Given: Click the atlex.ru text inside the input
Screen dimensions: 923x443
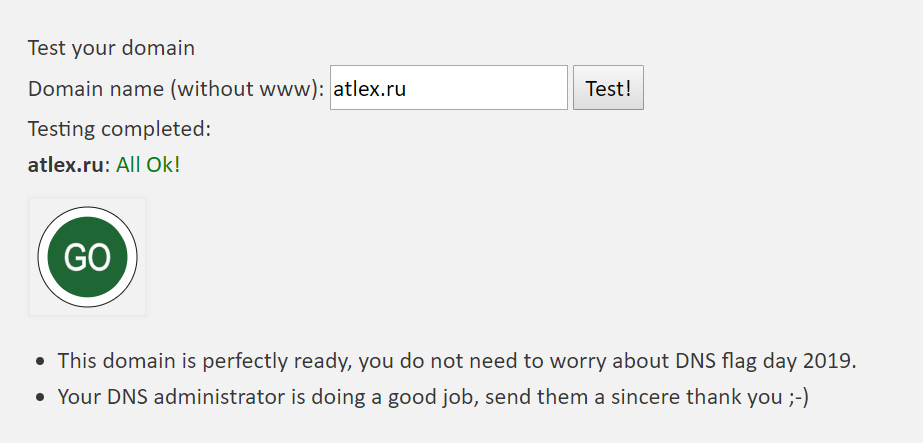Looking at the screenshot, I should click(x=370, y=89).
